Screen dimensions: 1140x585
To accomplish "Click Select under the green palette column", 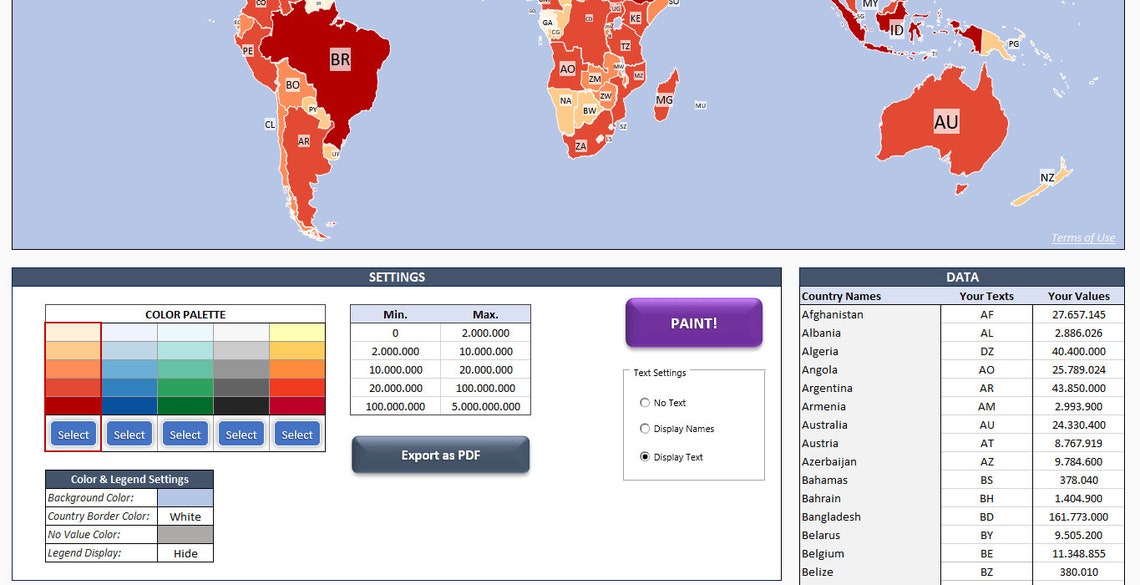I will pyautogui.click(x=184, y=433).
